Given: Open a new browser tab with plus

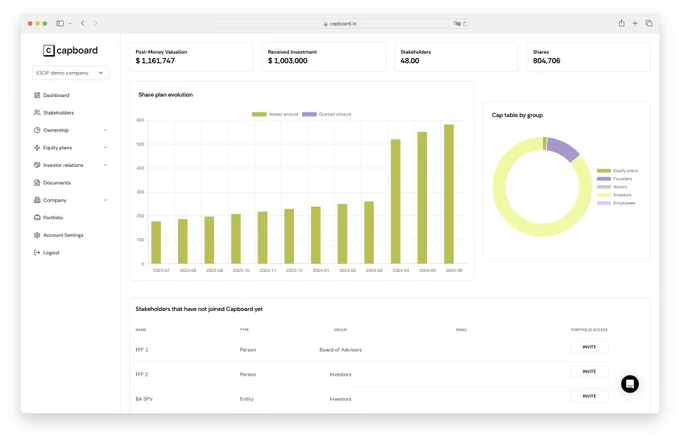Looking at the screenshot, I should tap(635, 23).
